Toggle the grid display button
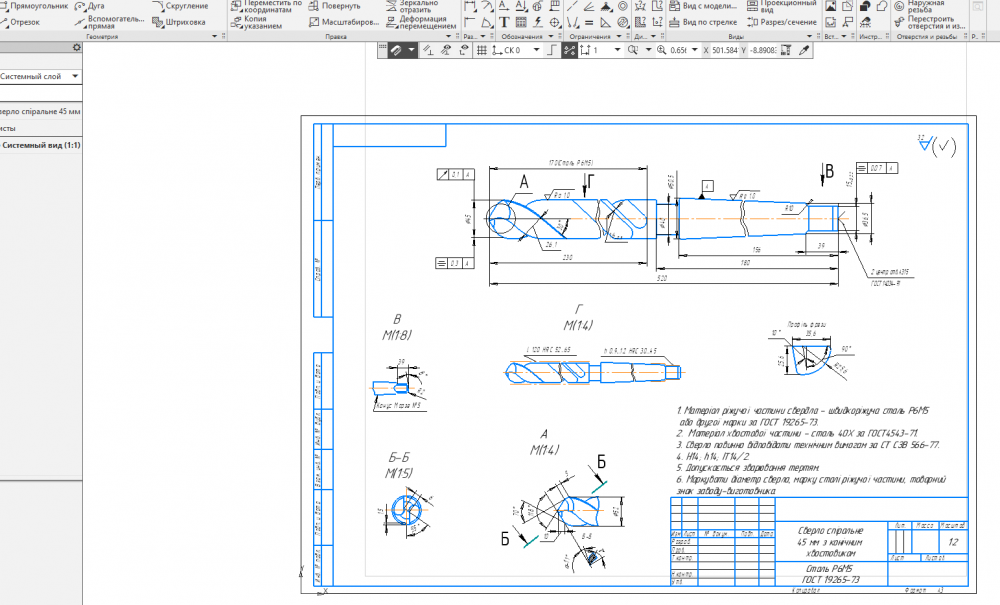The height and width of the screenshot is (605, 1000). pos(481,50)
